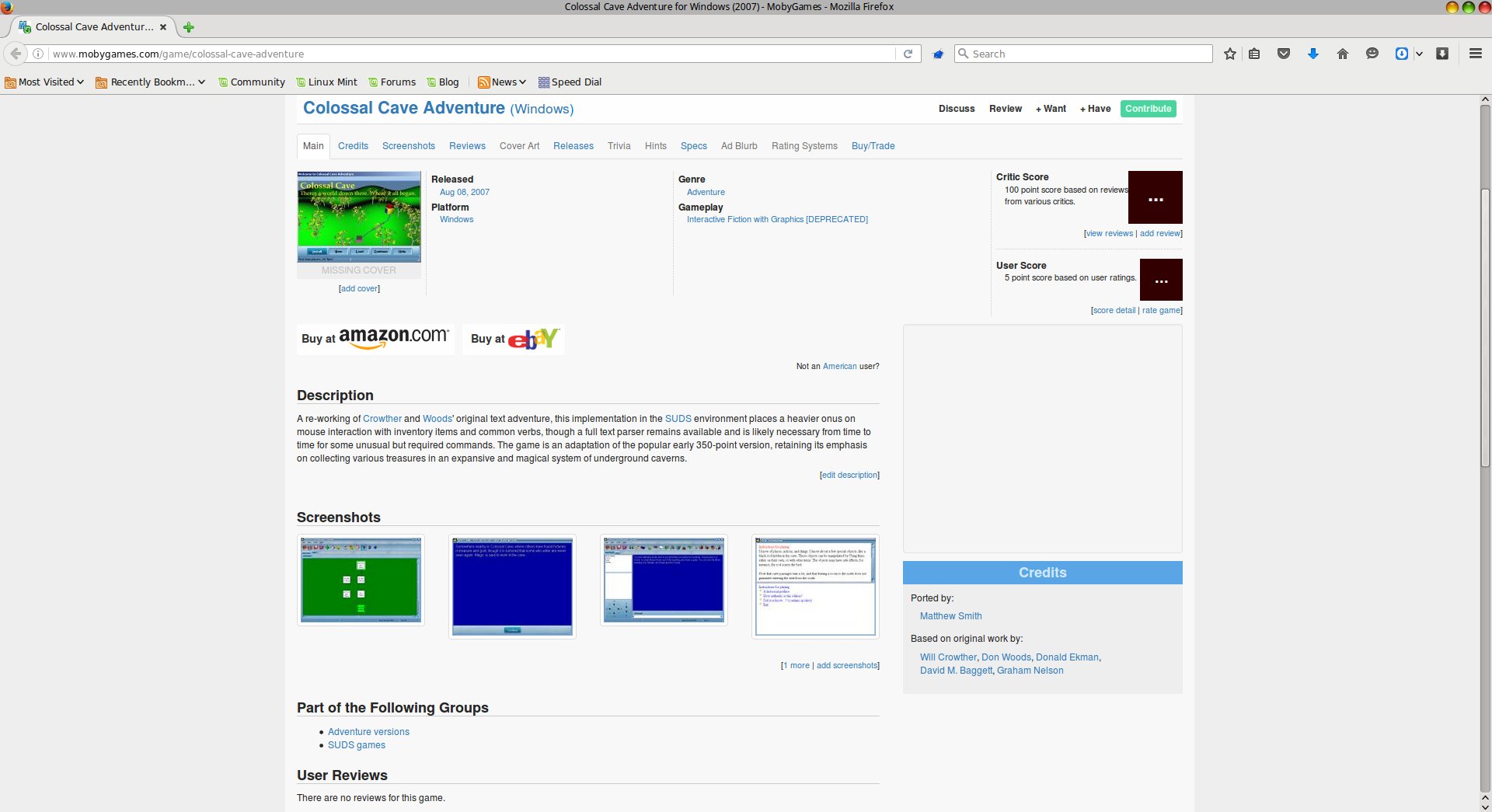Open a new tab with the plus icon
Image resolution: width=1492 pixels, height=812 pixels.
point(188,27)
